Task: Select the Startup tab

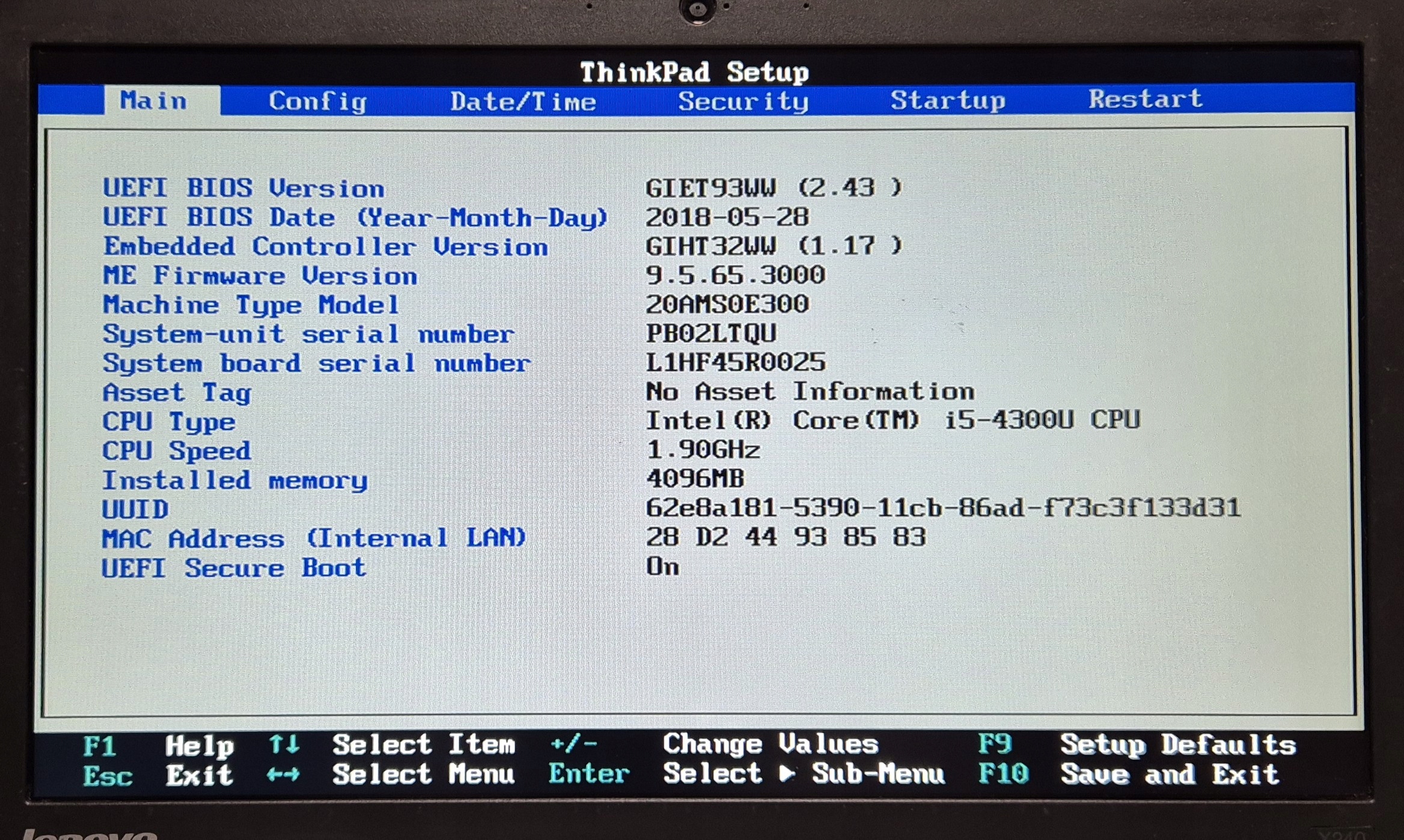Action: pyautogui.click(x=948, y=100)
